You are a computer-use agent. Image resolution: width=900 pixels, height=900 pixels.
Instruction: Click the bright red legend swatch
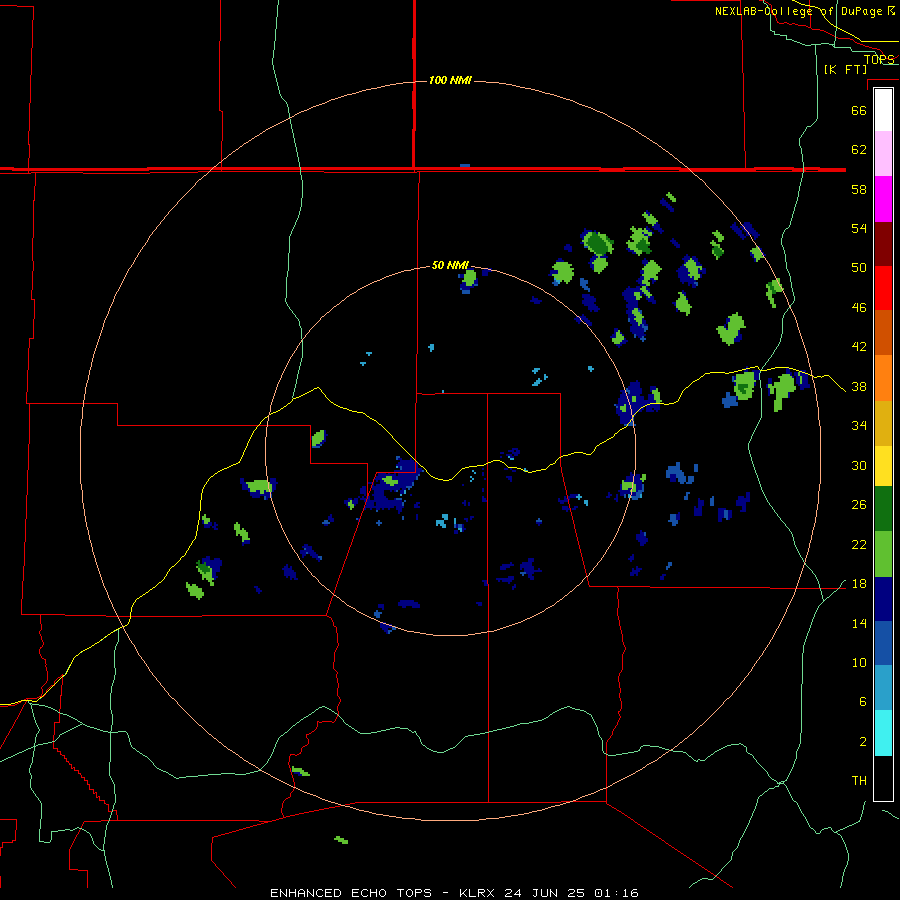pos(883,288)
